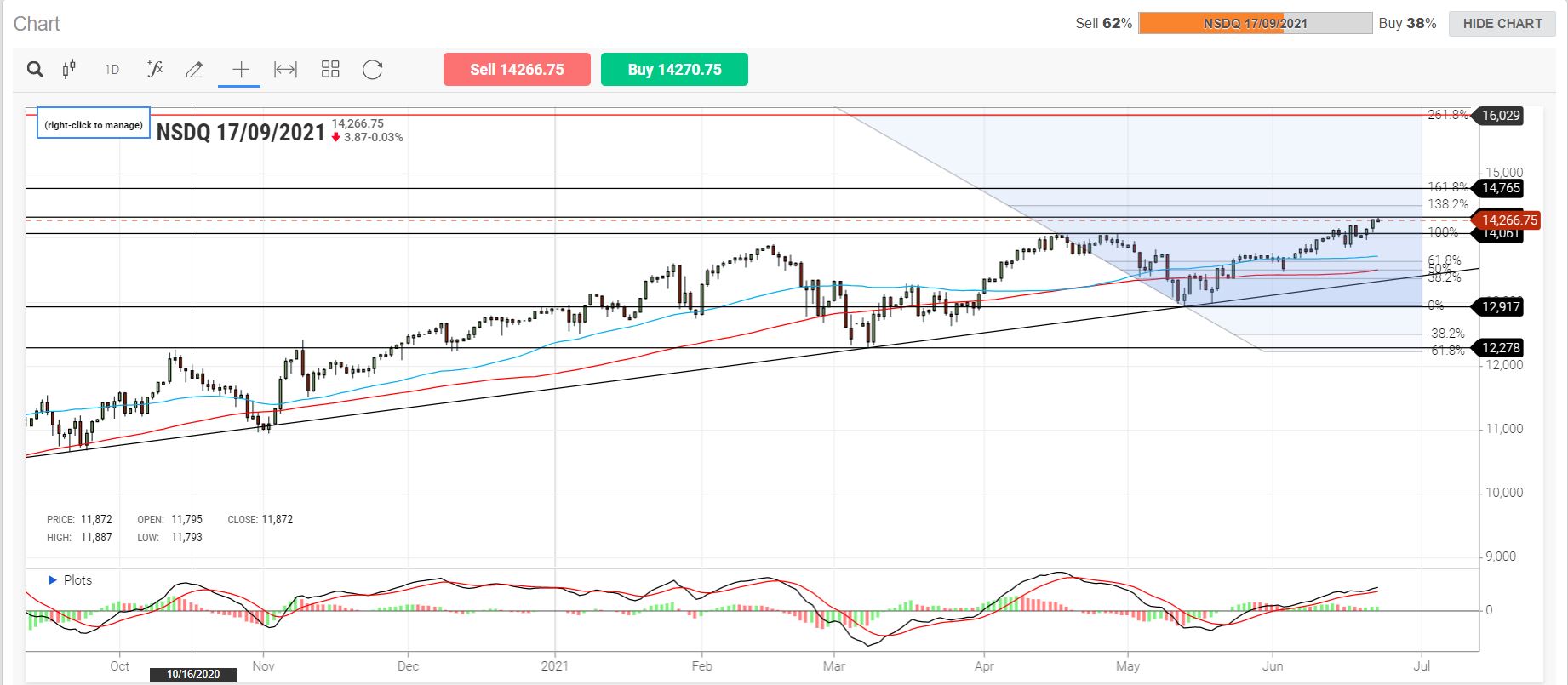Click the right-click to manage box
1568x685 pixels.
94,124
